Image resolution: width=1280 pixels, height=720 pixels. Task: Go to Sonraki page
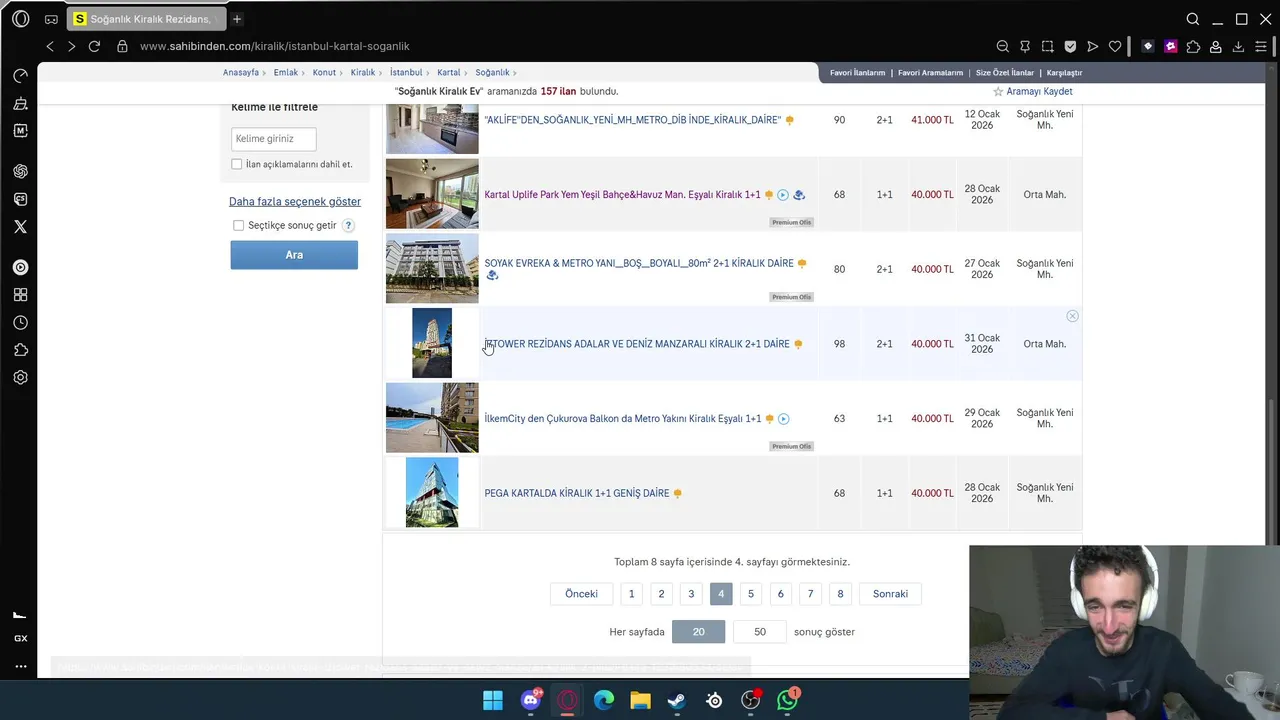pyautogui.click(x=890, y=594)
